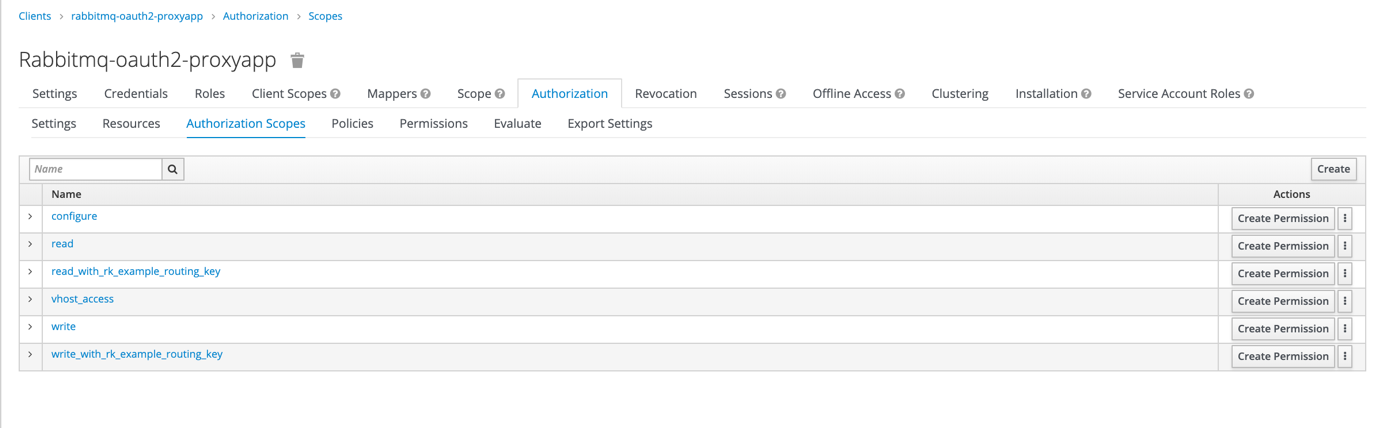This screenshot has width=1378, height=428.
Task: Click help icon beside Installation tab
Action: 1086,94
